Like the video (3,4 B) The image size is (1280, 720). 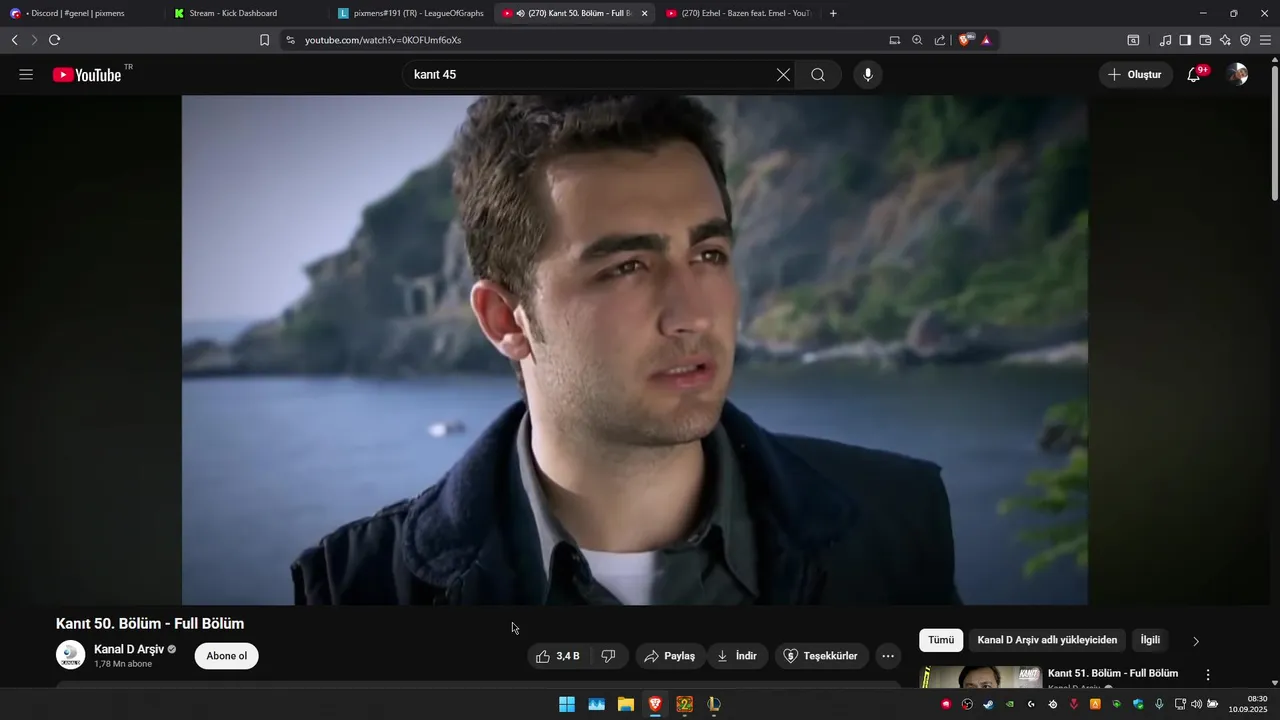(x=558, y=656)
